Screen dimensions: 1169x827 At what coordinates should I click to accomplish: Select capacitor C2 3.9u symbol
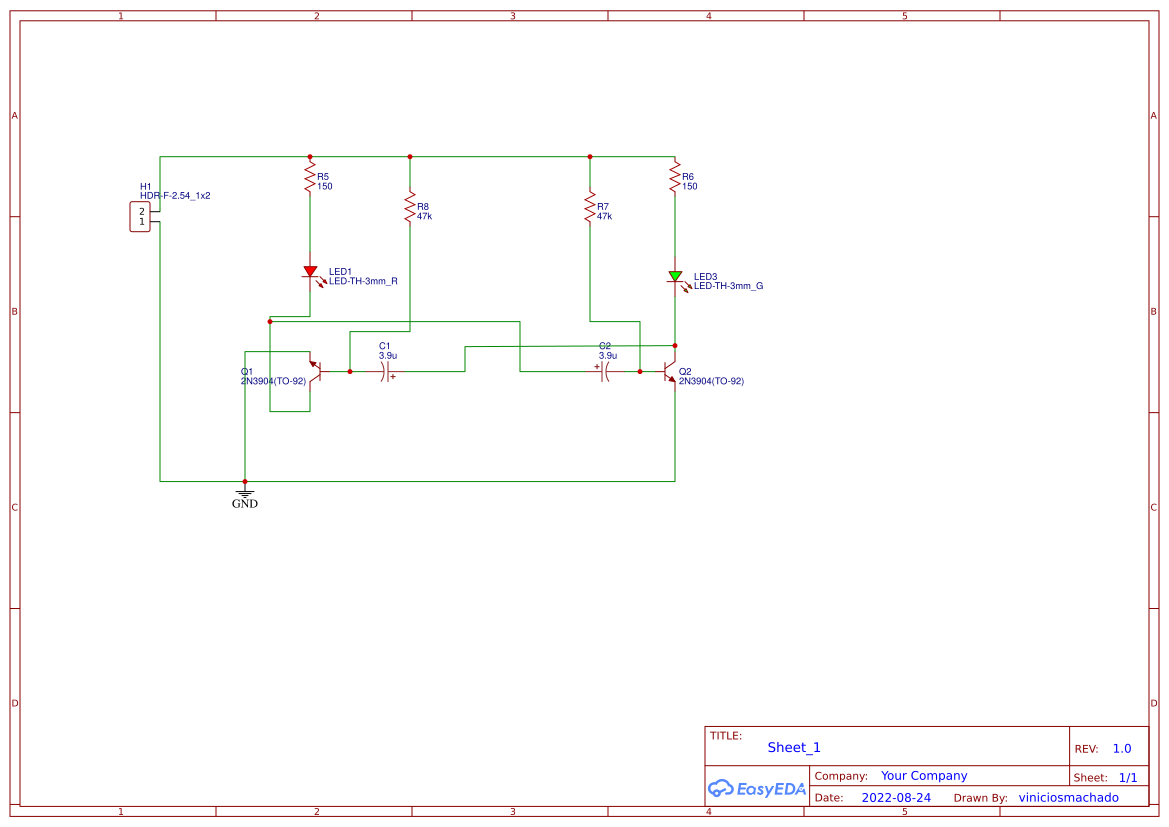[604, 371]
